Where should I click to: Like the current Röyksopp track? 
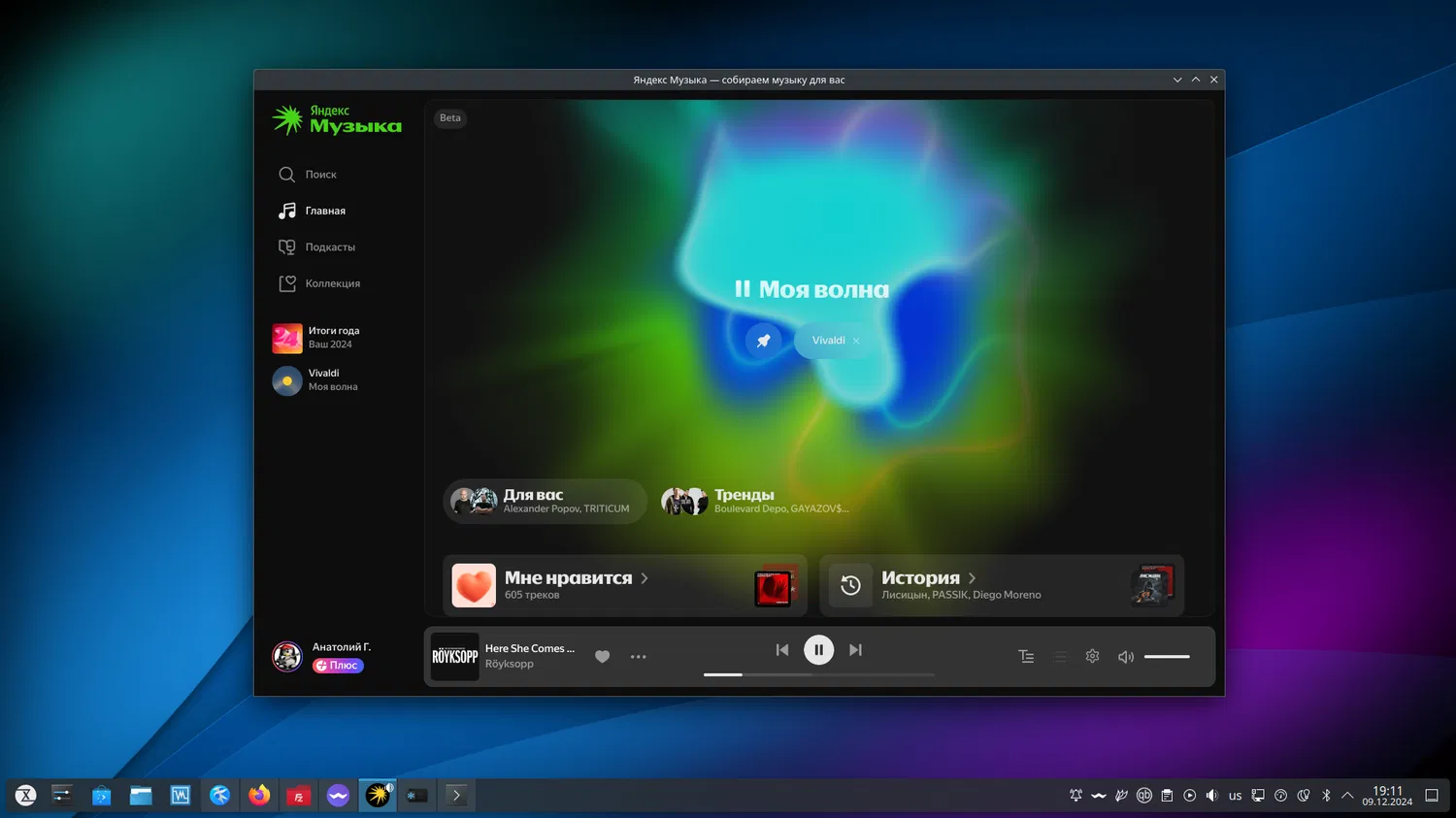[x=602, y=656]
